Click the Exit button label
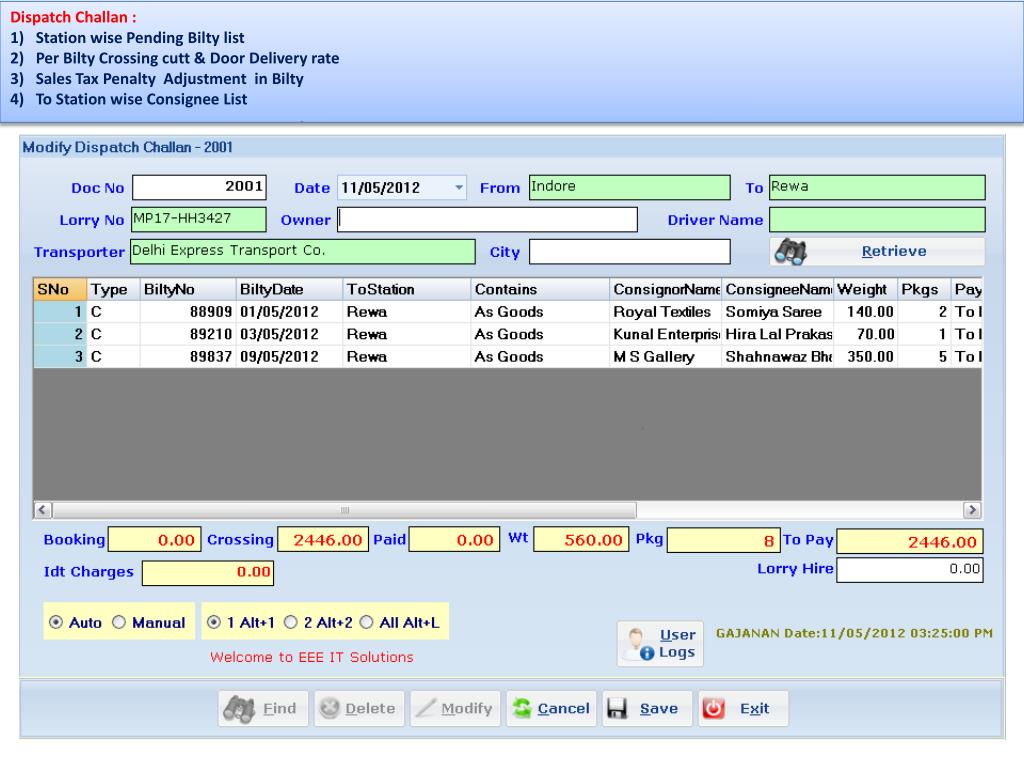Screen dimensions: 1024x768 click(x=754, y=709)
